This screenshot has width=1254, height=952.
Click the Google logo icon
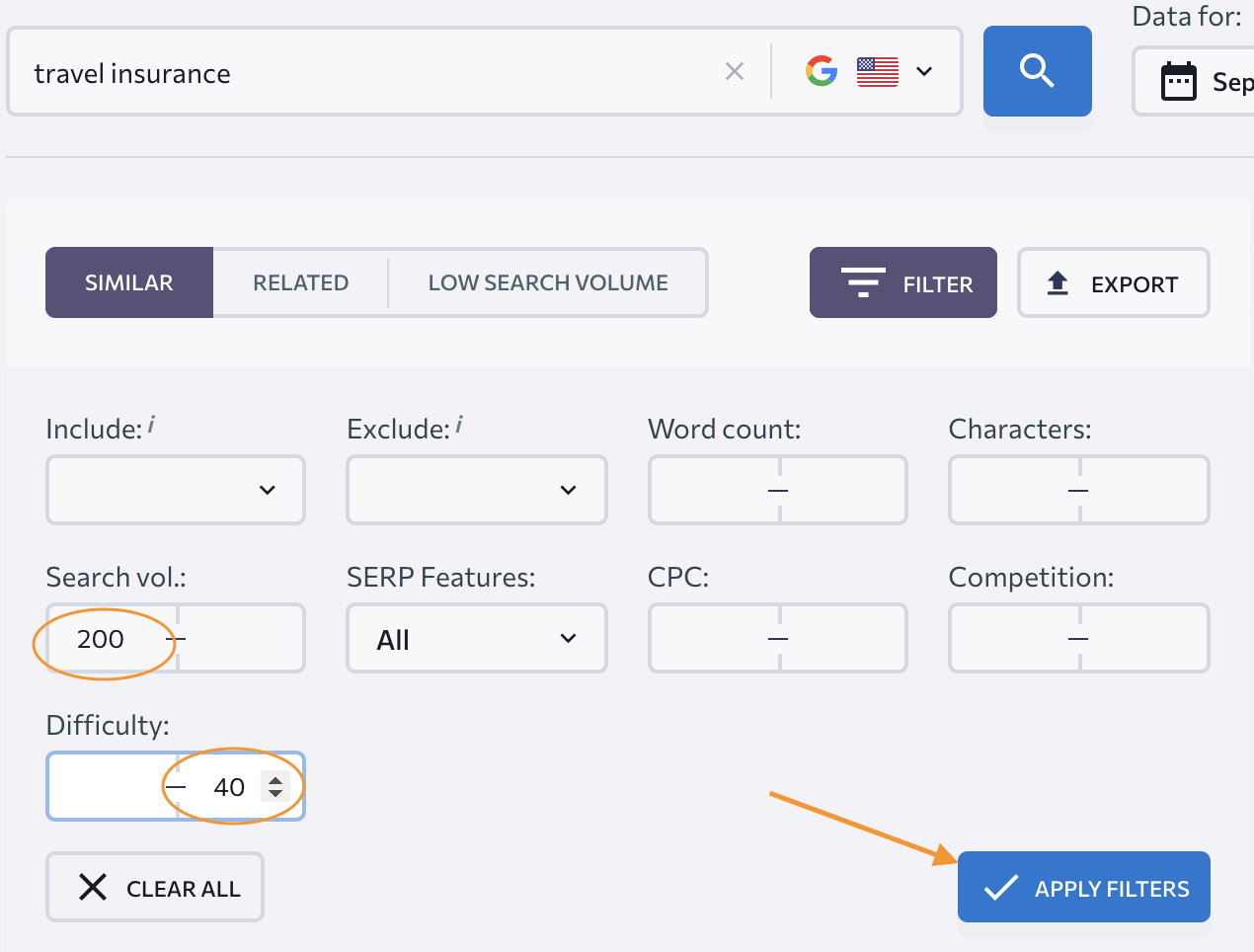(x=821, y=70)
